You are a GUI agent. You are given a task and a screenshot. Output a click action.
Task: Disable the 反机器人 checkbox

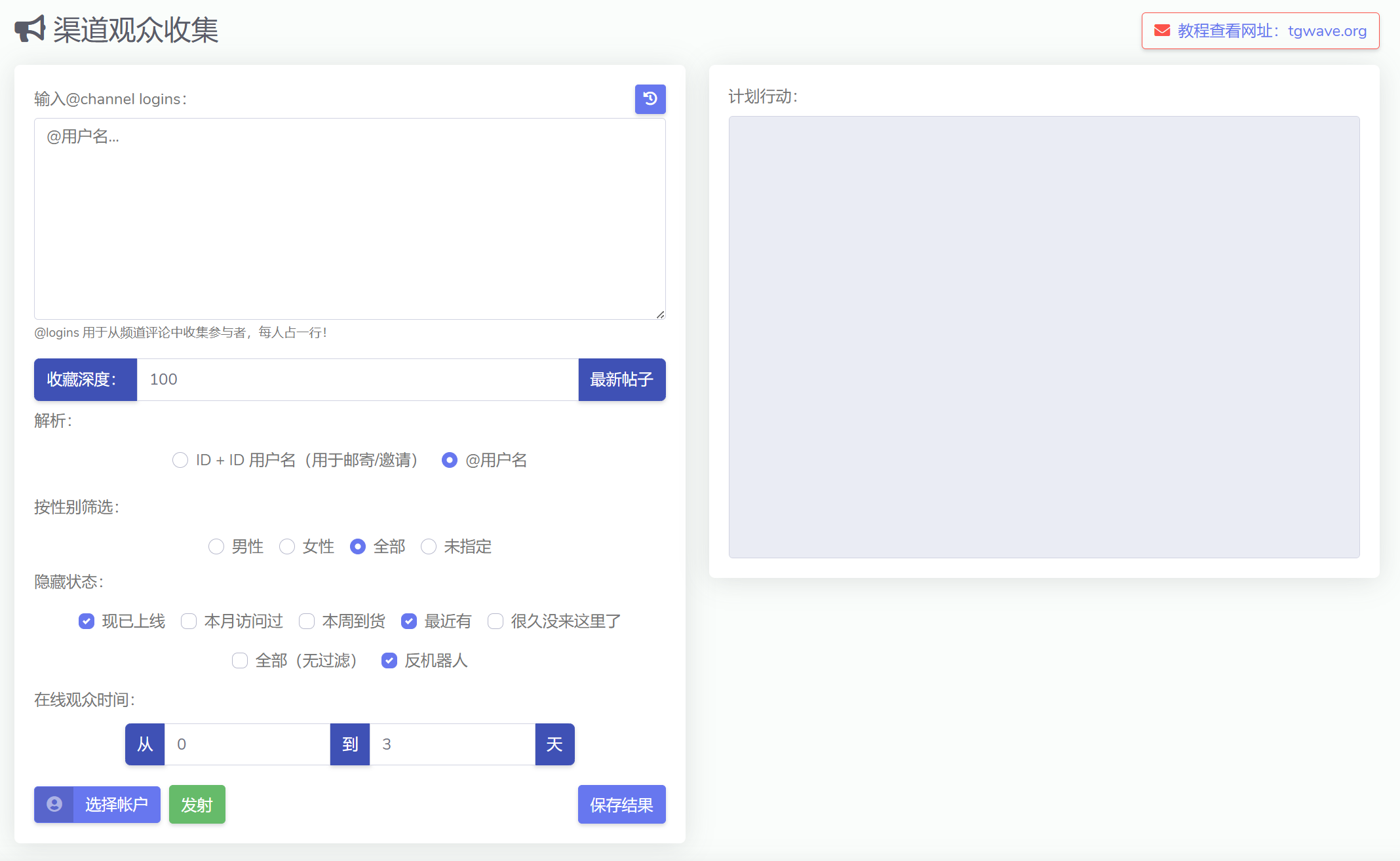[x=389, y=660]
